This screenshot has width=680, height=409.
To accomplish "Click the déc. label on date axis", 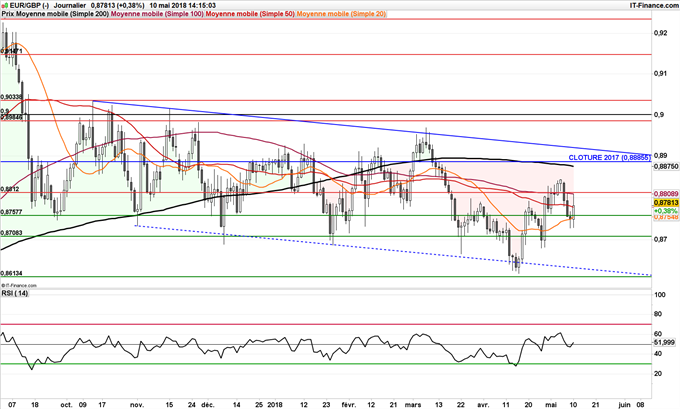I will click(207, 405).
